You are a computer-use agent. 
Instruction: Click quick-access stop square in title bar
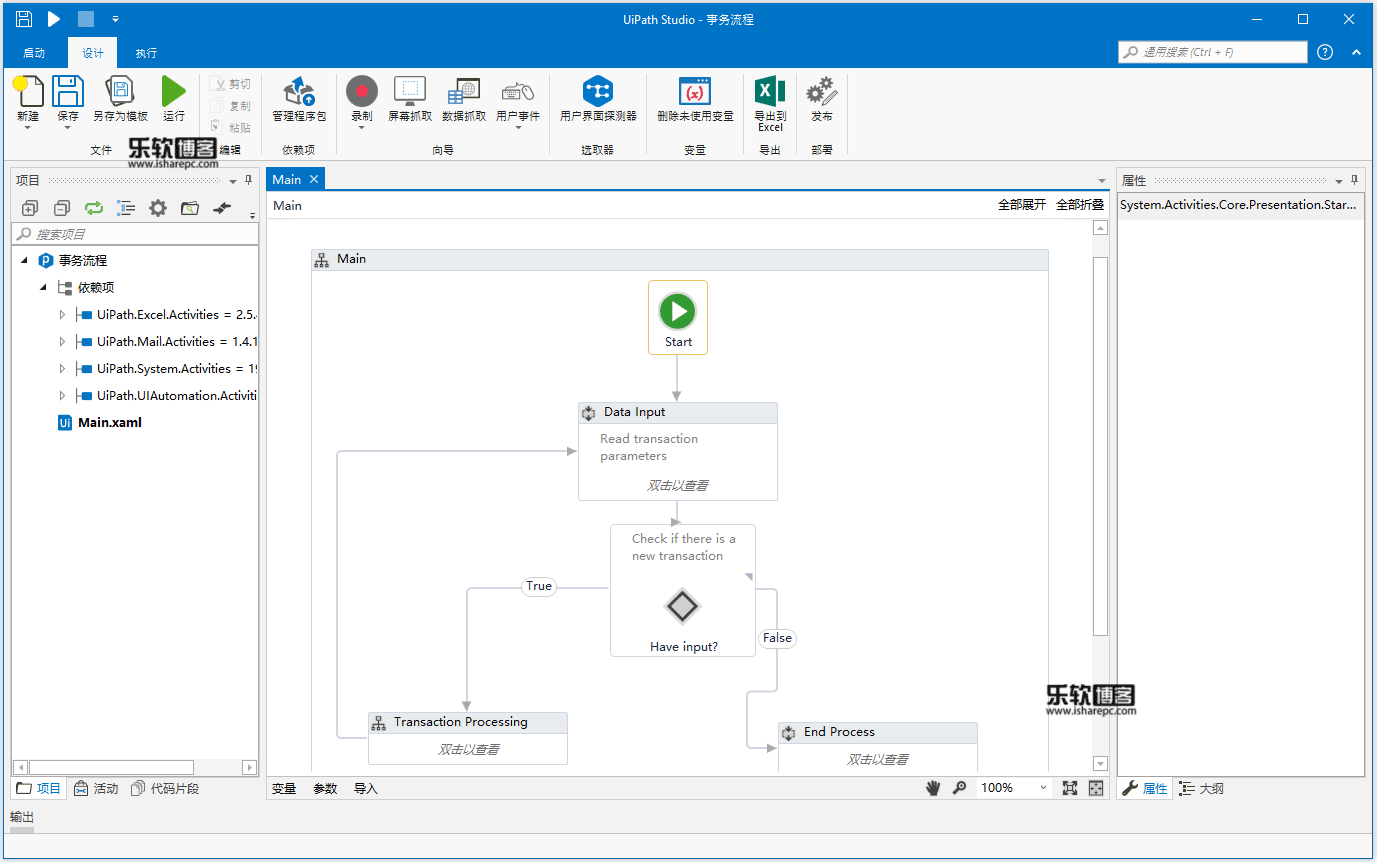(86, 18)
